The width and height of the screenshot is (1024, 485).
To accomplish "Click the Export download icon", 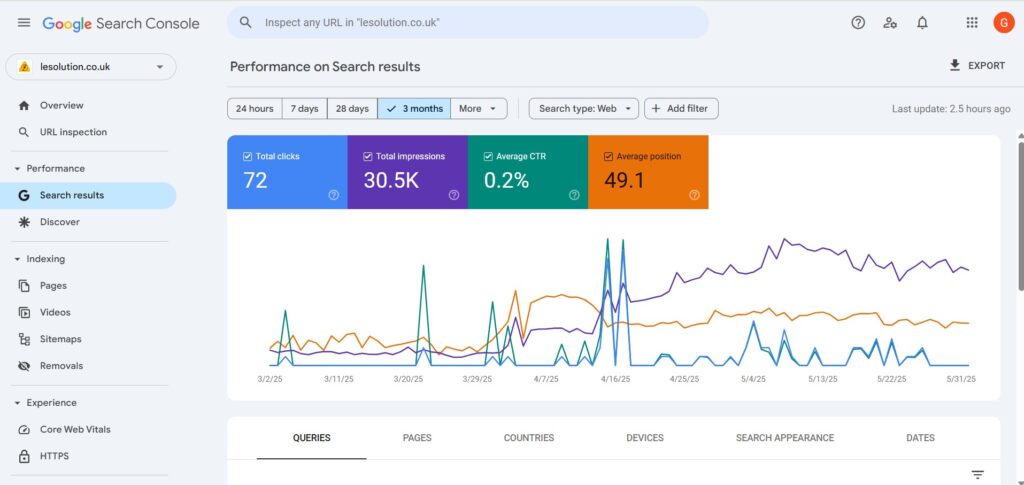I will click(x=955, y=65).
